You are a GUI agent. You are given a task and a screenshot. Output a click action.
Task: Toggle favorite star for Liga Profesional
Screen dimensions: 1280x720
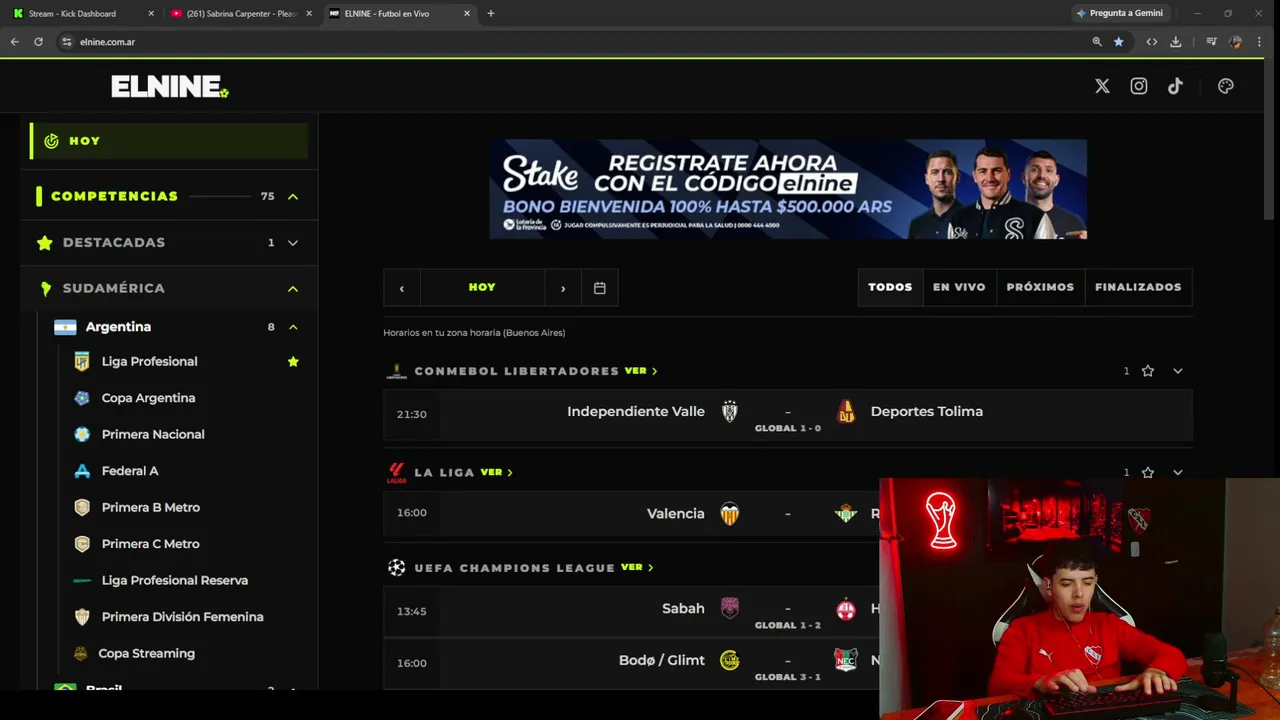pyautogui.click(x=293, y=362)
